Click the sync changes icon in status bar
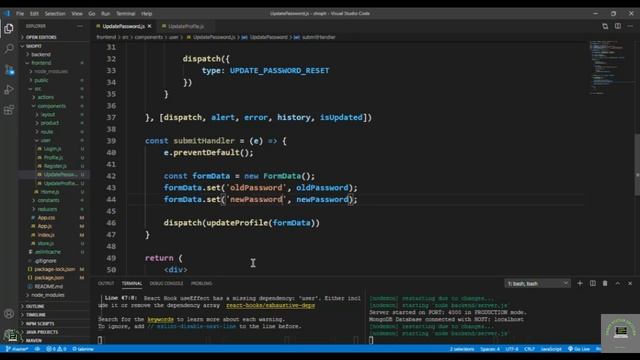Viewport: 640px width, 360px height. (37, 349)
